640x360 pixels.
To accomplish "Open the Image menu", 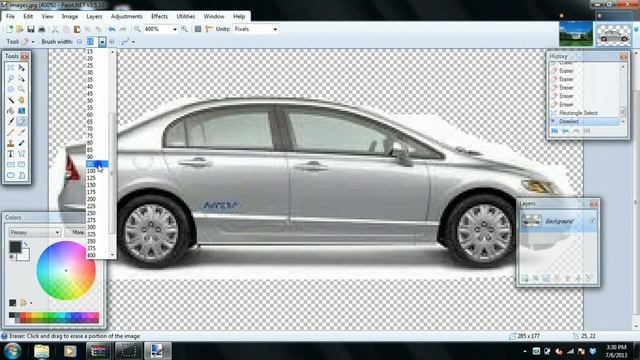I will (x=70, y=16).
